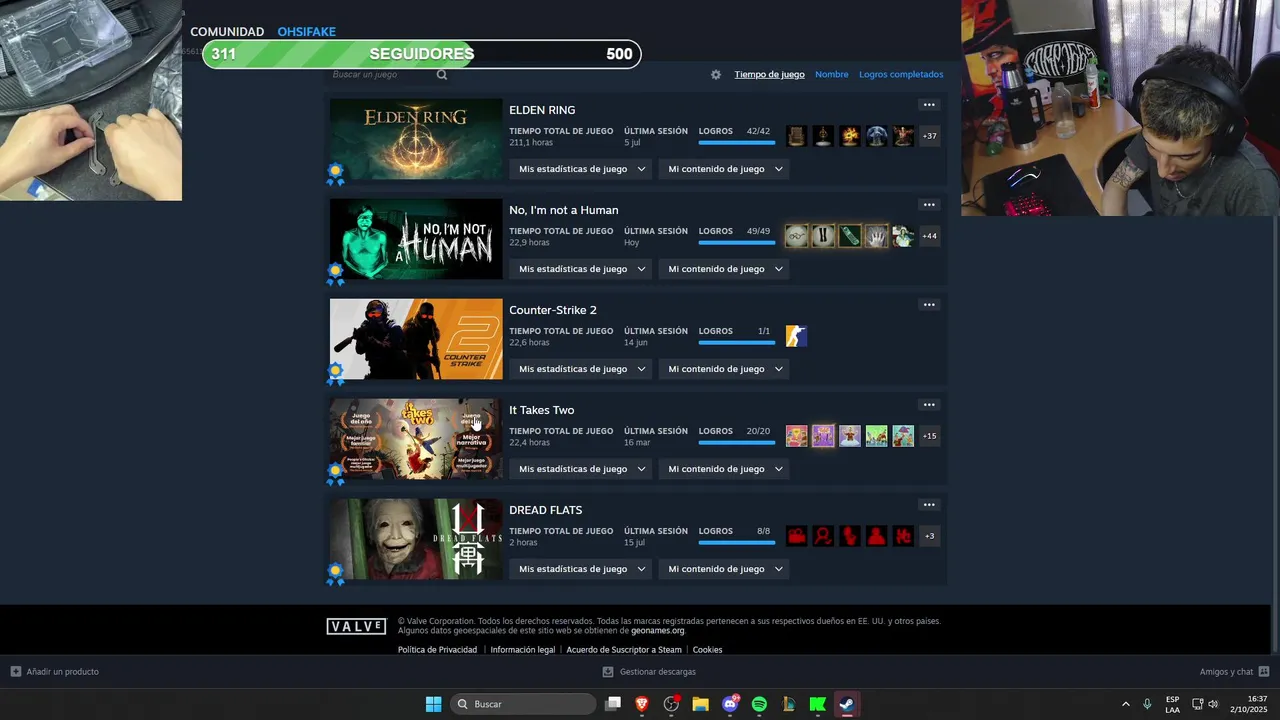Click the search magnifier in game search box
This screenshot has height=720, width=1280.
[442, 75]
